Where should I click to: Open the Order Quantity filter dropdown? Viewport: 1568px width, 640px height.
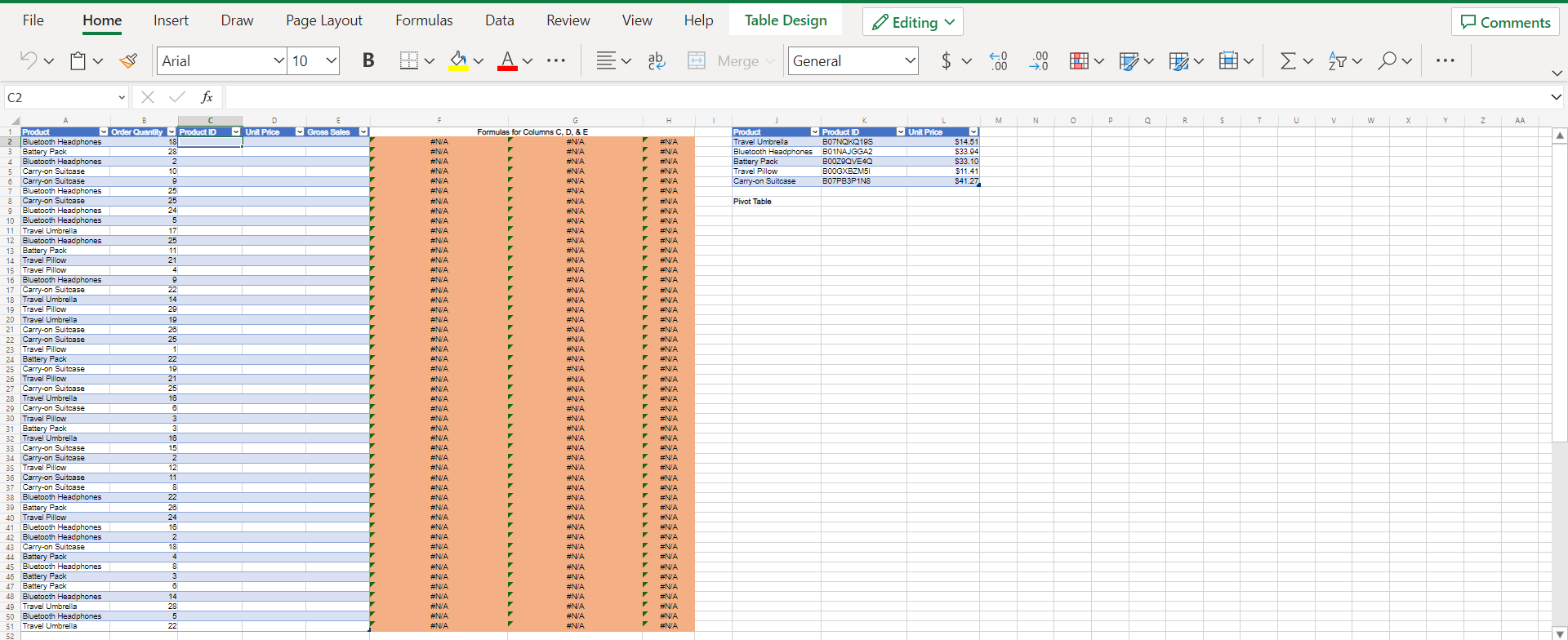pos(171,132)
